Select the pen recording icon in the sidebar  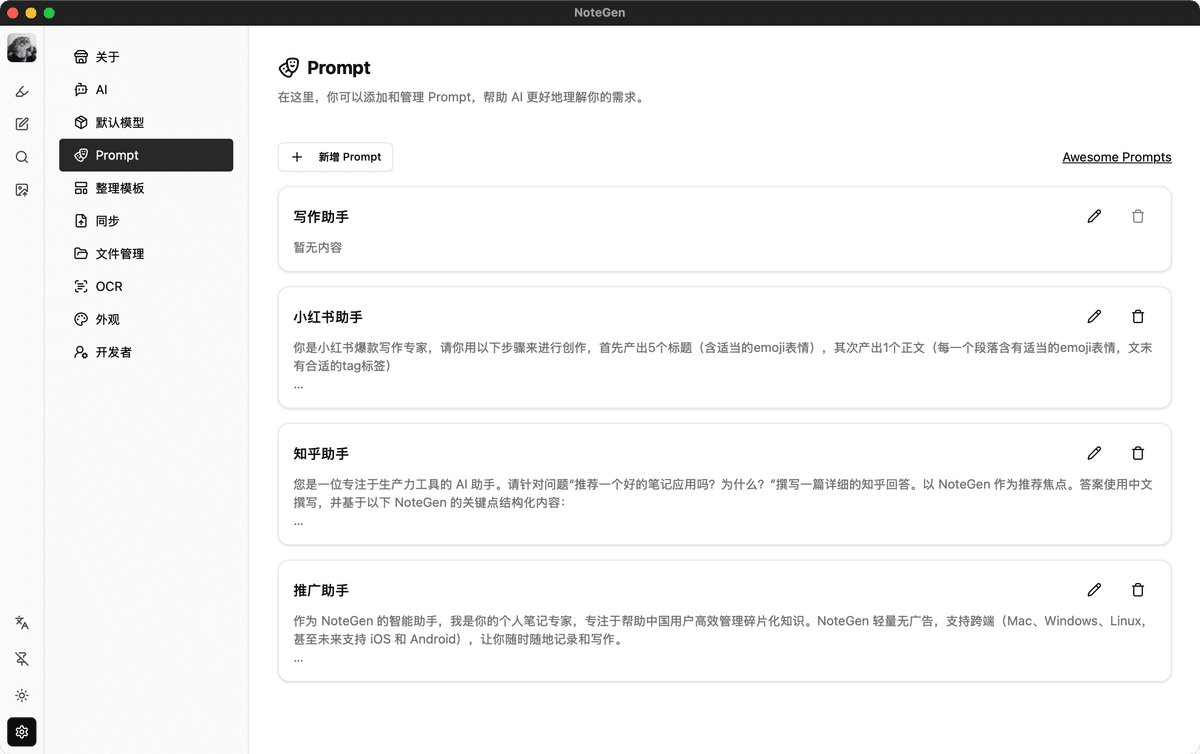(22, 91)
